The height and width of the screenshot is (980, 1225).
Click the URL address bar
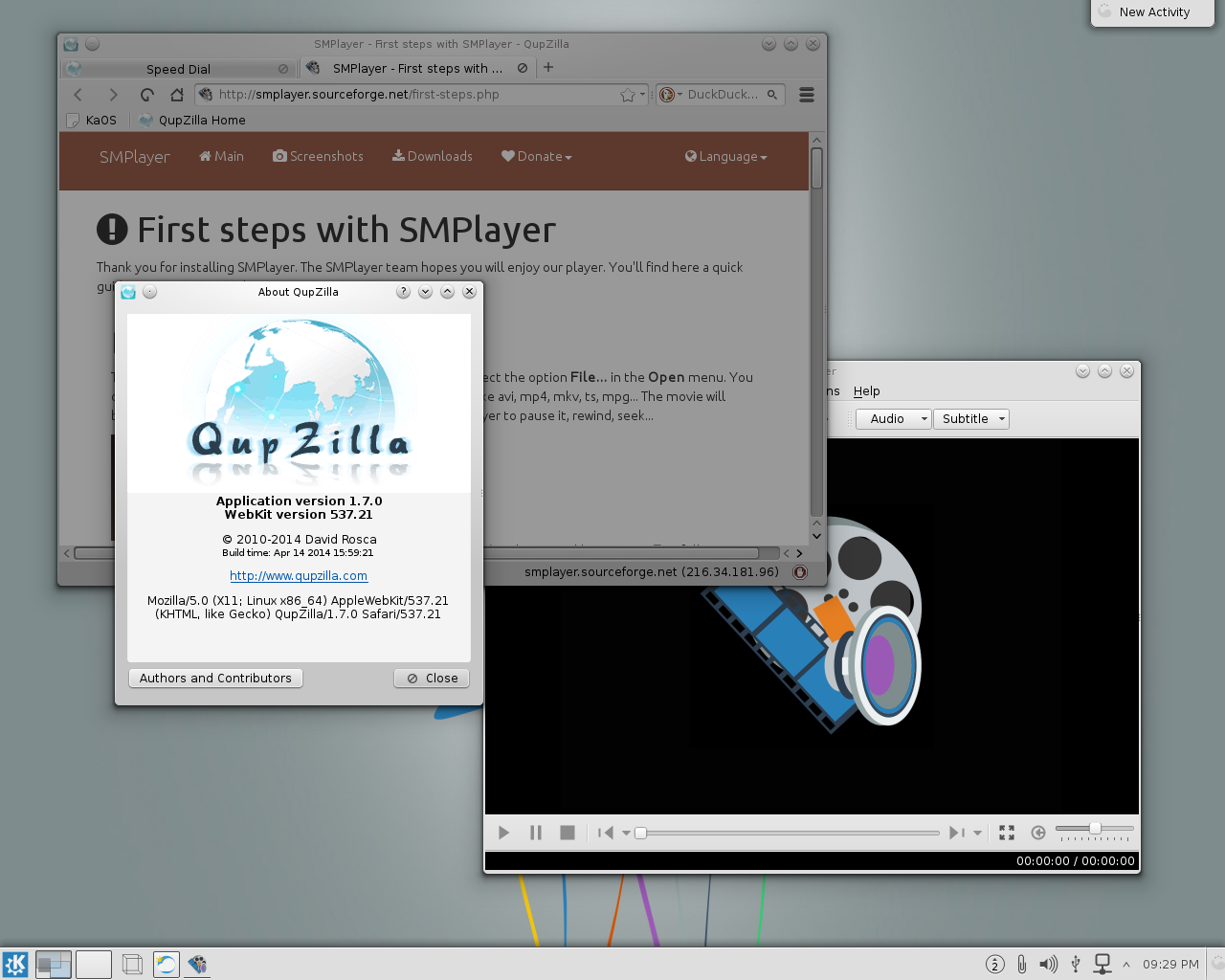421,94
